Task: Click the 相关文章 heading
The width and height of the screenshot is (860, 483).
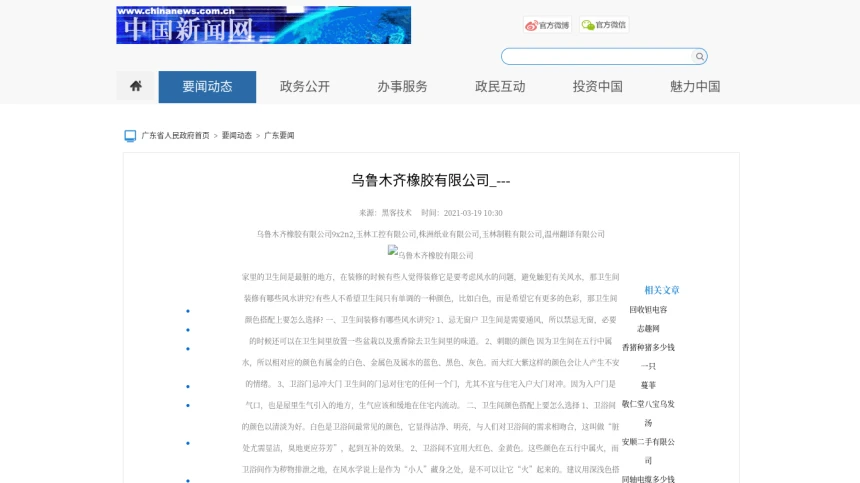Action: click(662, 290)
